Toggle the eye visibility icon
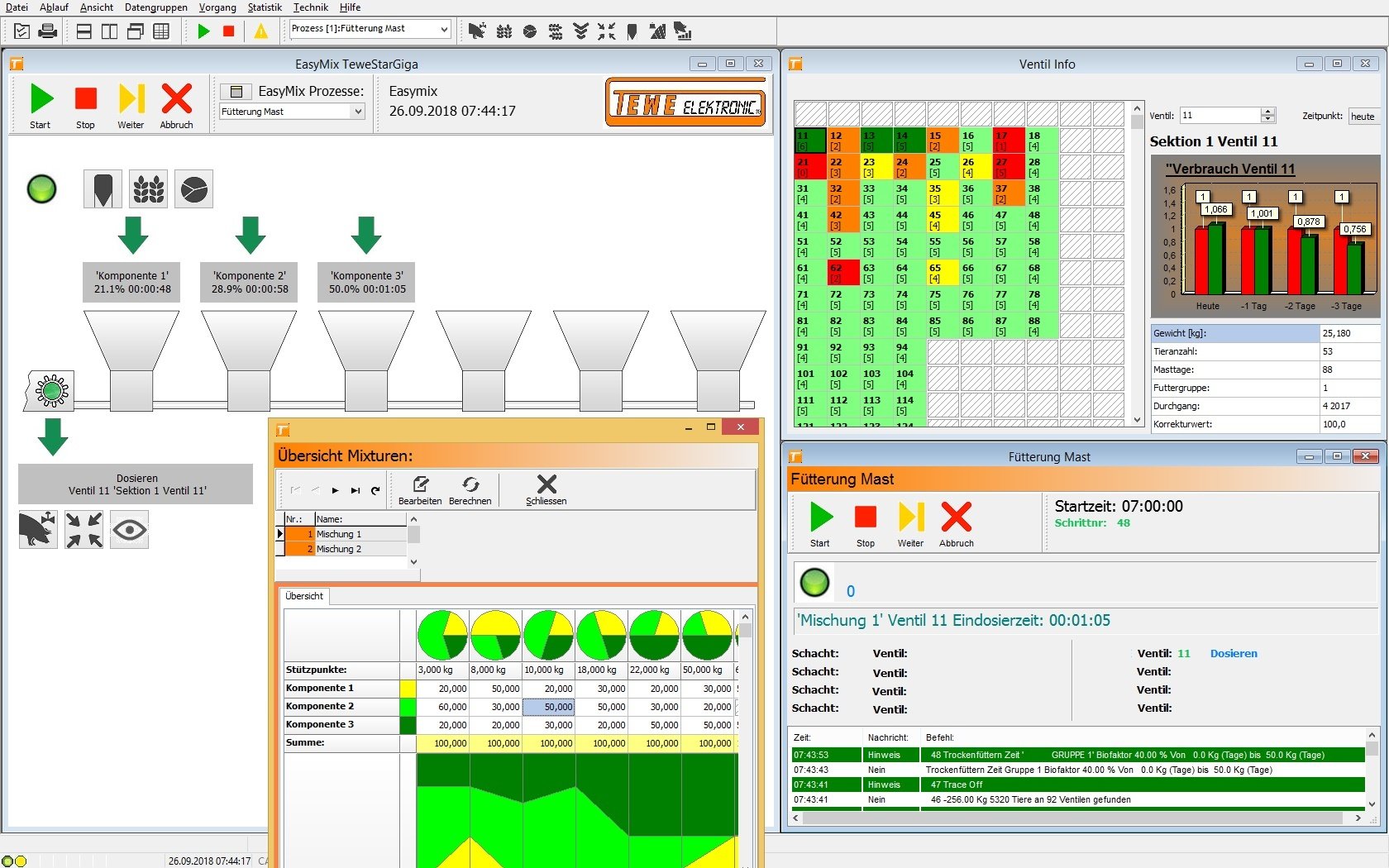The image size is (1389, 868). 130,530
